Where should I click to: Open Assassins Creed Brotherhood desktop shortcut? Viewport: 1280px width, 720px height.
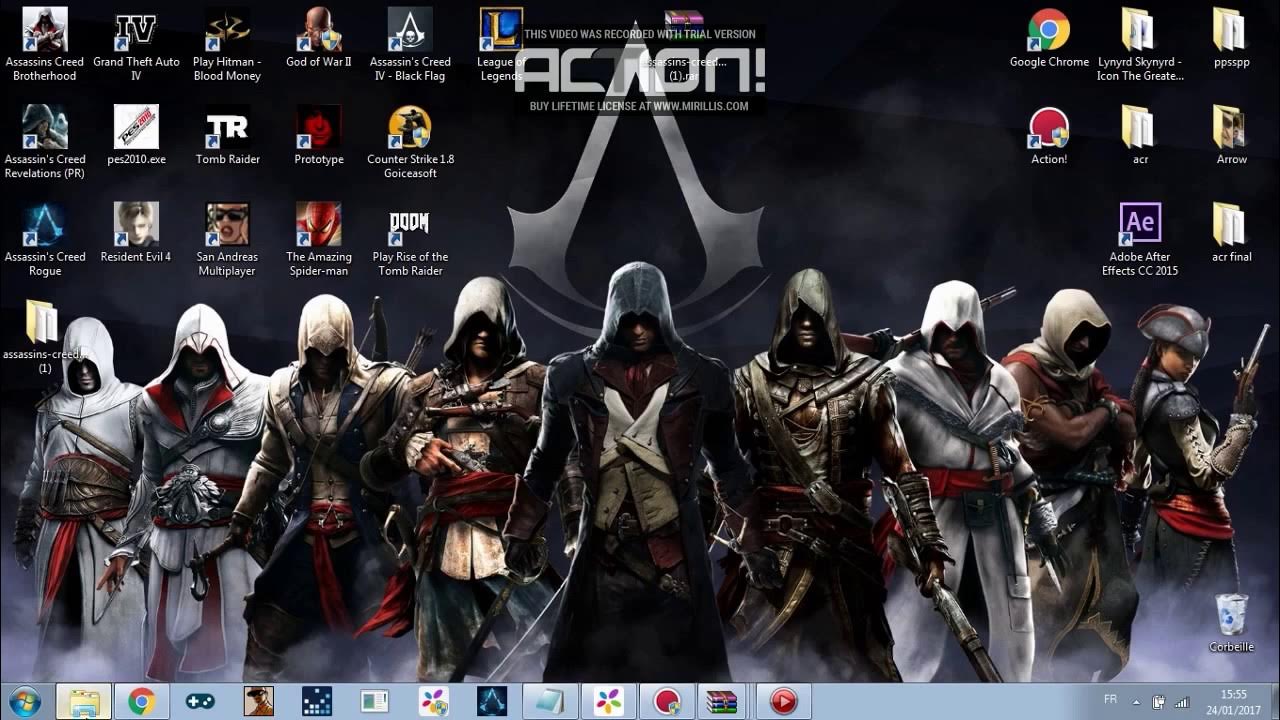[x=45, y=44]
